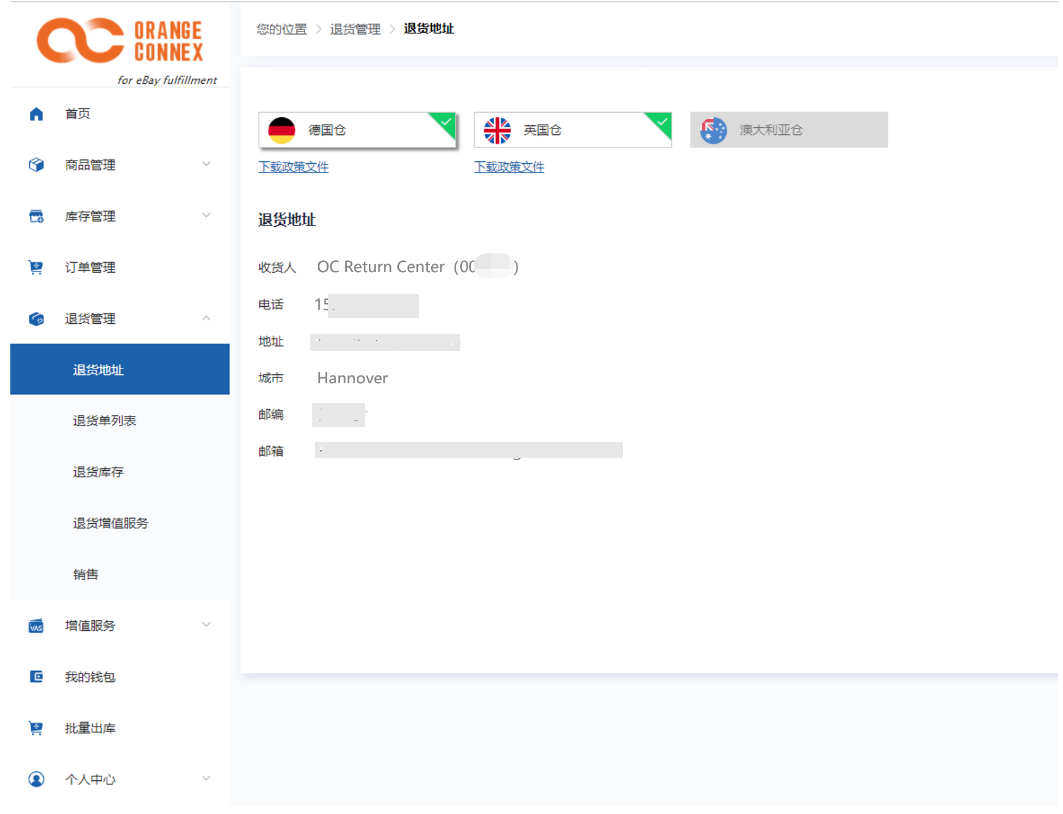Click the 地址 field label
1063x814 pixels.
coord(270,342)
